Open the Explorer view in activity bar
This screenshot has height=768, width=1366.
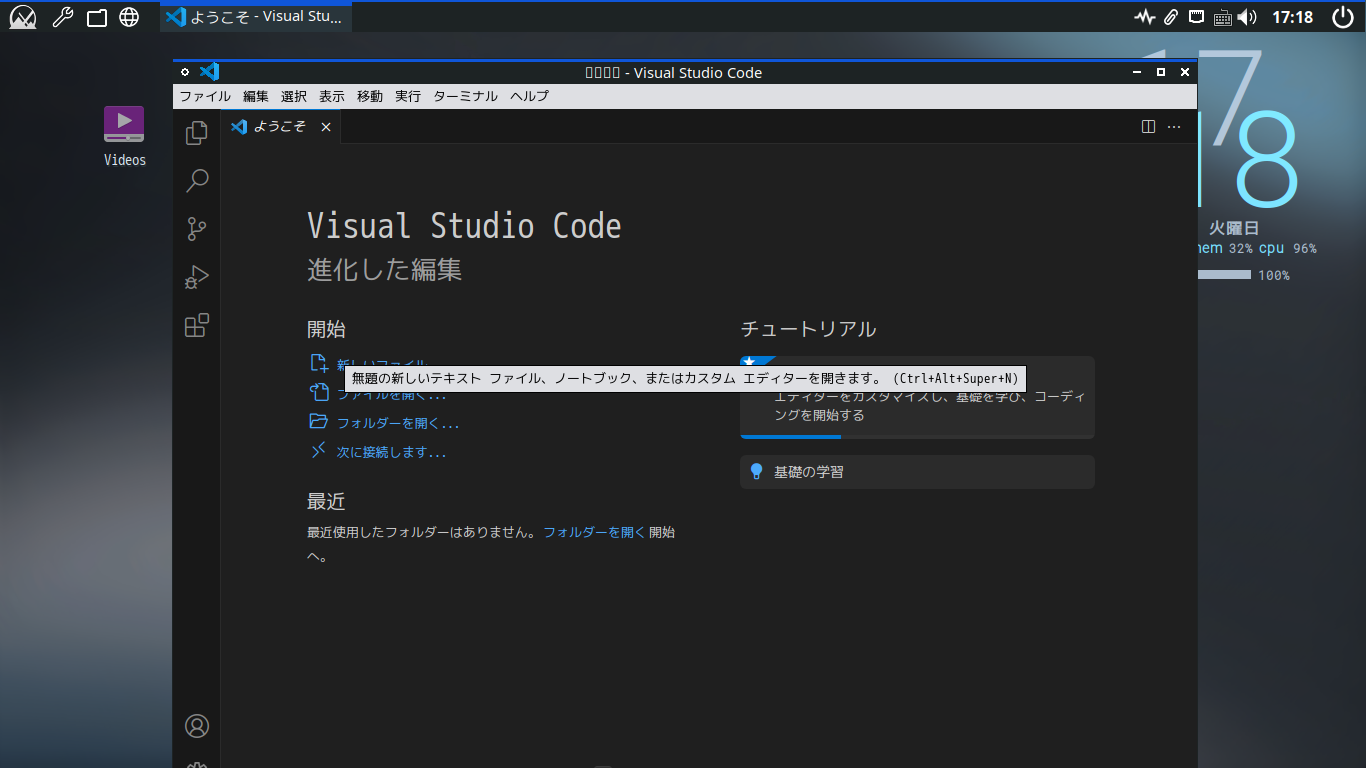(197, 132)
